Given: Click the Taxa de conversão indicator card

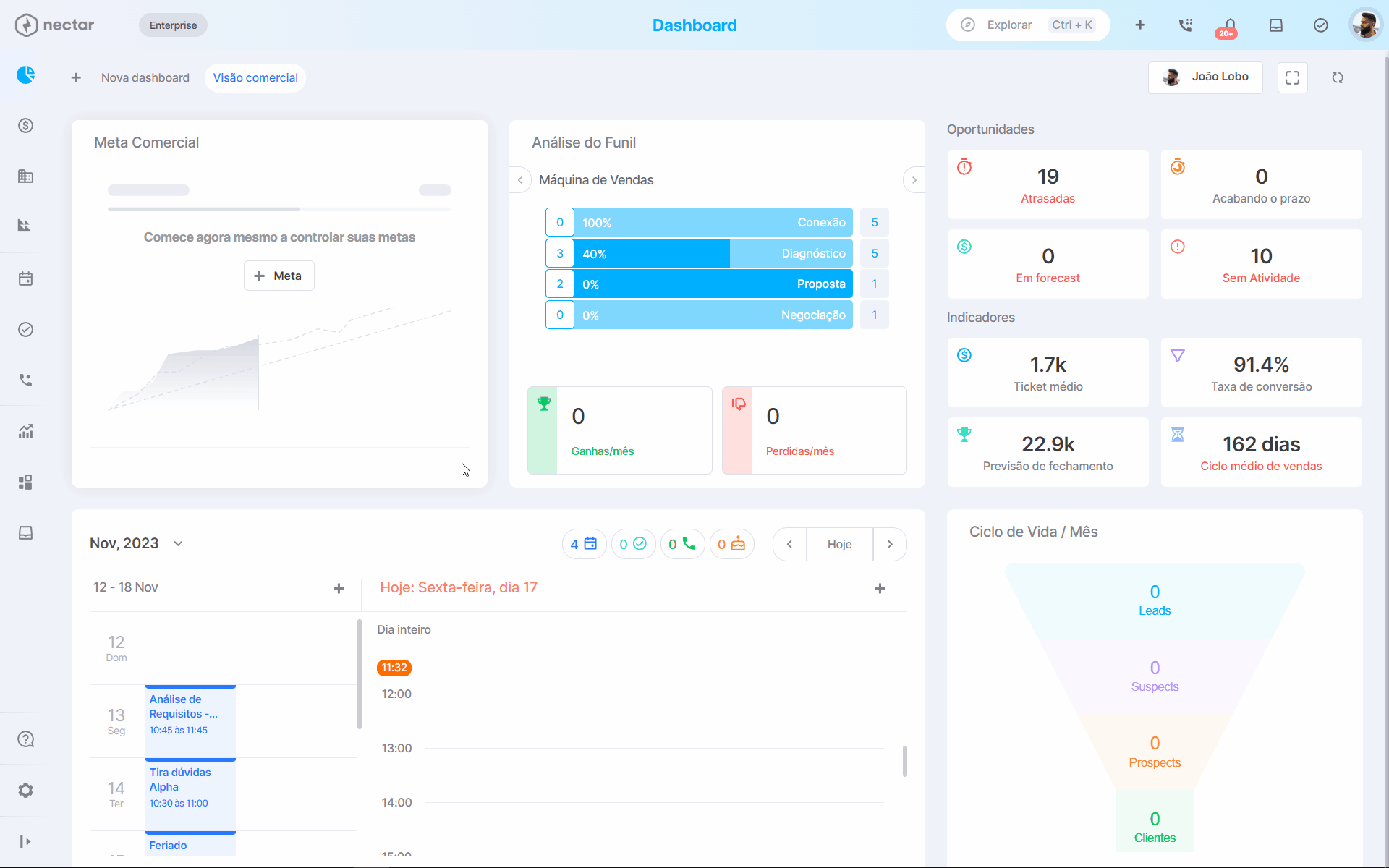Looking at the screenshot, I should tap(1261, 373).
